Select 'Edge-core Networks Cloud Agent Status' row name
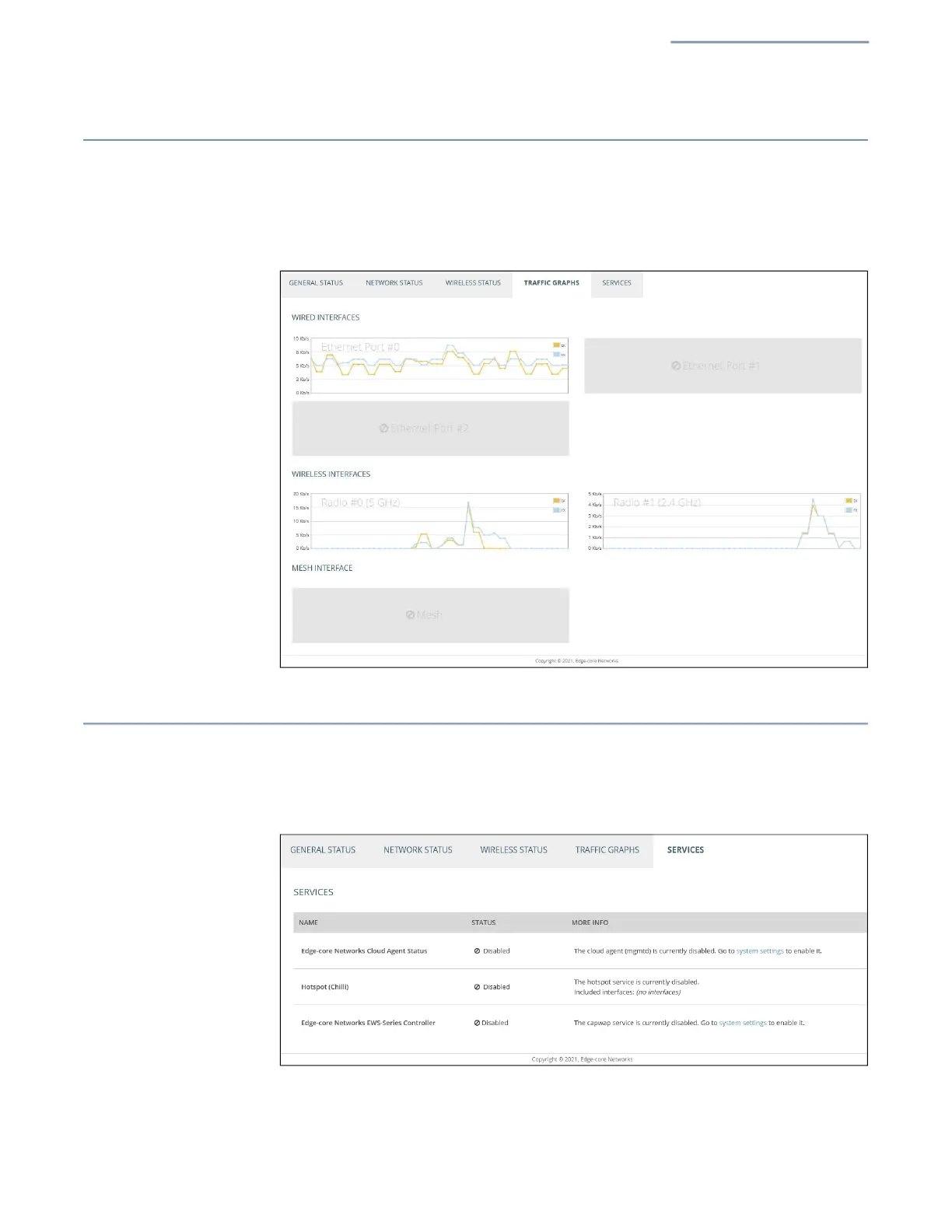The width and height of the screenshot is (952, 1232). point(364,951)
